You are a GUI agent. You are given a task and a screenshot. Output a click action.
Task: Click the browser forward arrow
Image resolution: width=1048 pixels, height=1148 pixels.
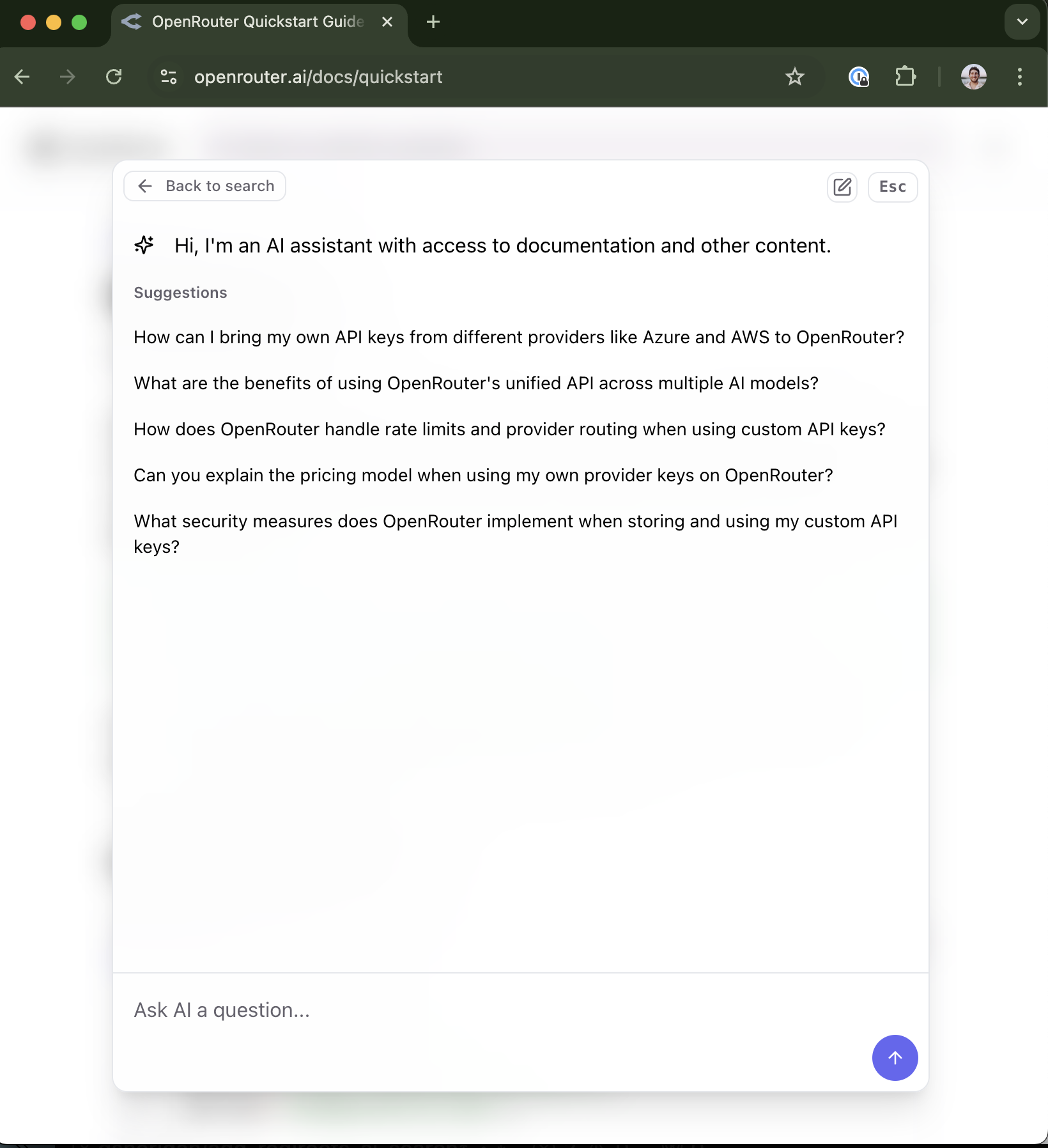click(67, 77)
